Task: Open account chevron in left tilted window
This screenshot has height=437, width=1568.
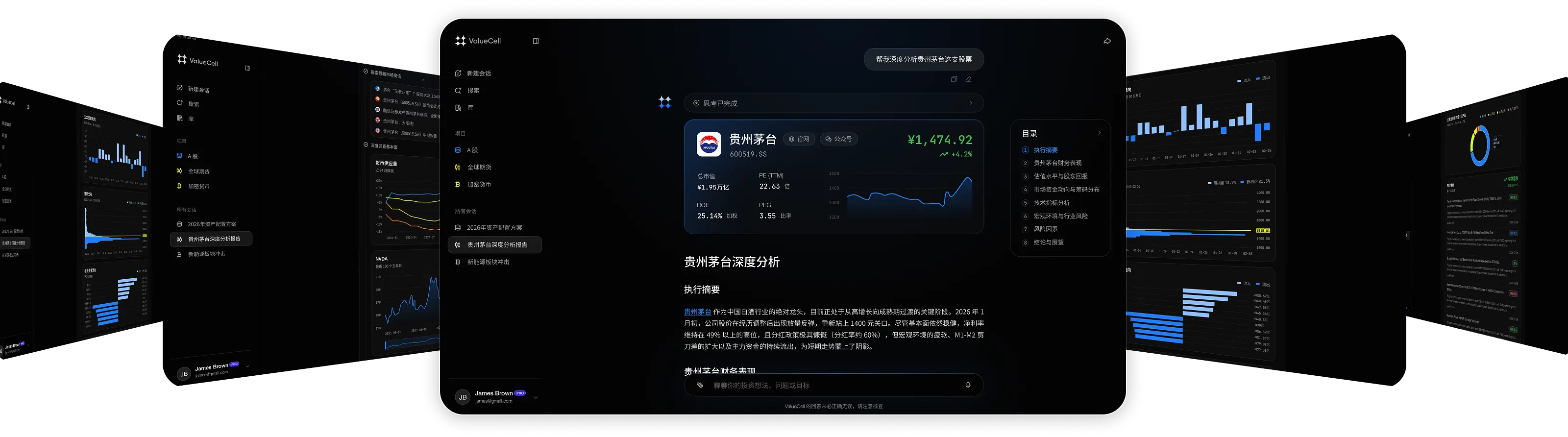Action: pyautogui.click(x=247, y=366)
